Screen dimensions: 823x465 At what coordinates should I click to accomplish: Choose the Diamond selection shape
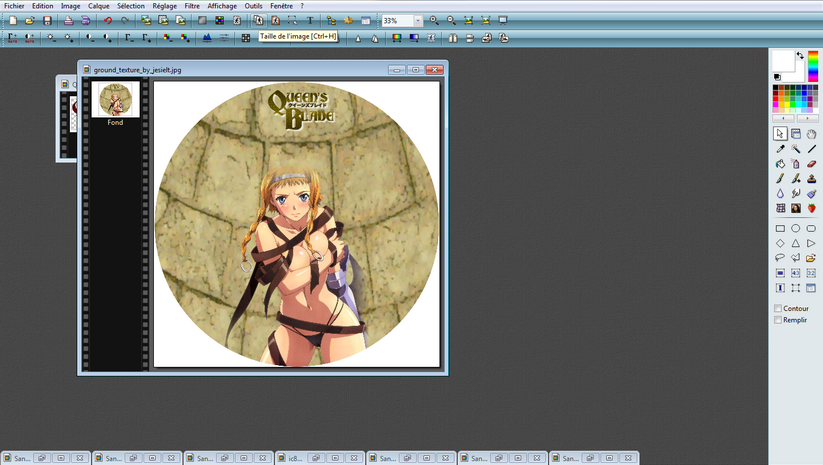[x=780, y=243]
